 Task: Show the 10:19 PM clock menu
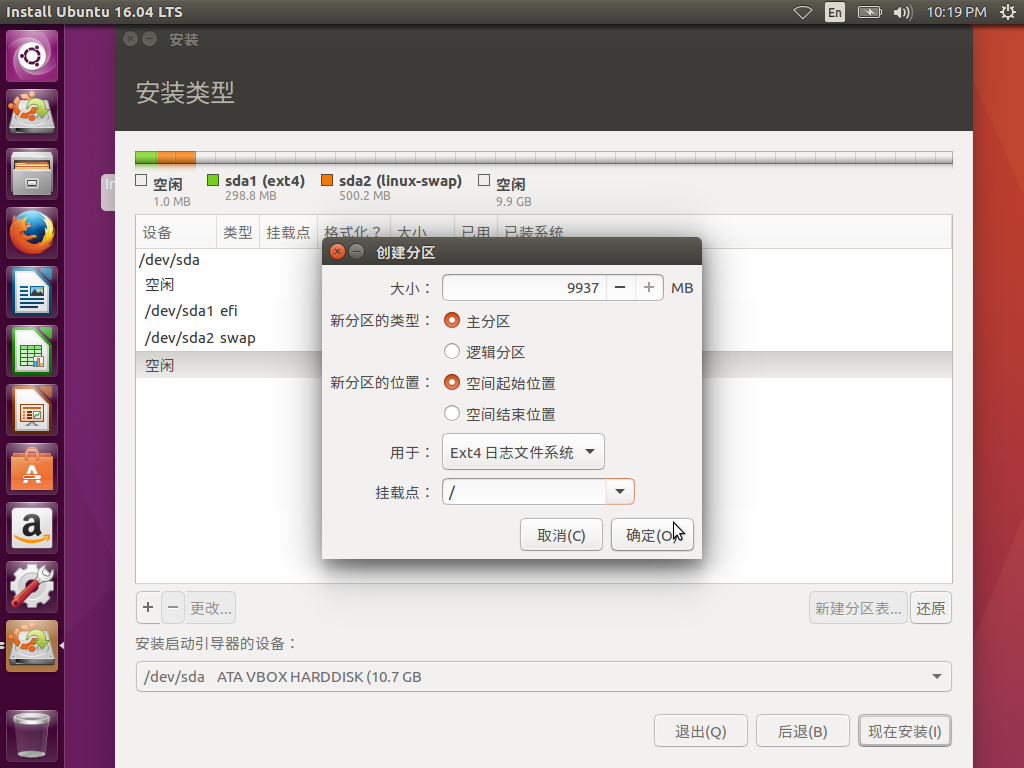[x=956, y=12]
